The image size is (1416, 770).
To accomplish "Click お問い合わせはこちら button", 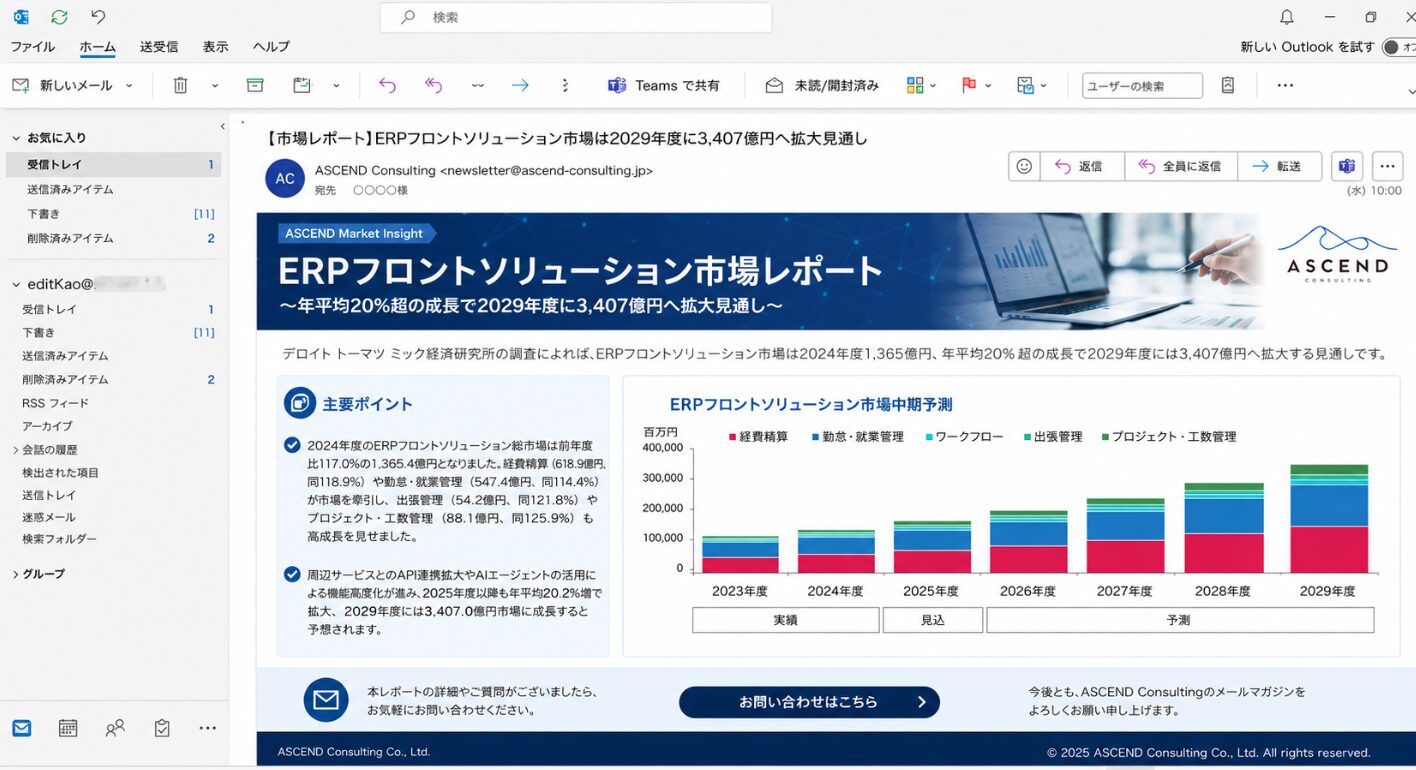I will coord(809,702).
